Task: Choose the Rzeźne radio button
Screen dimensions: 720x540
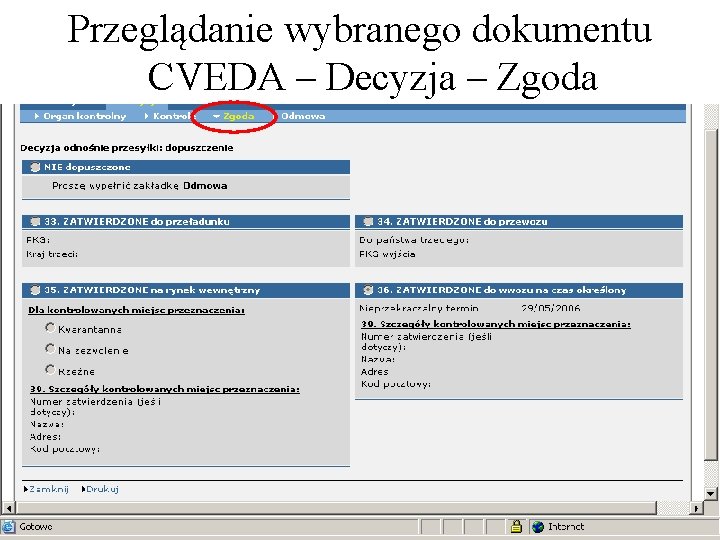Action: [x=50, y=370]
